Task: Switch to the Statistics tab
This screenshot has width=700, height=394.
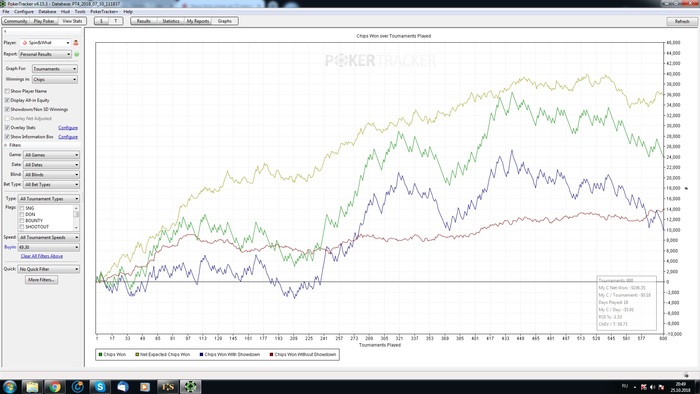Action: [171, 21]
